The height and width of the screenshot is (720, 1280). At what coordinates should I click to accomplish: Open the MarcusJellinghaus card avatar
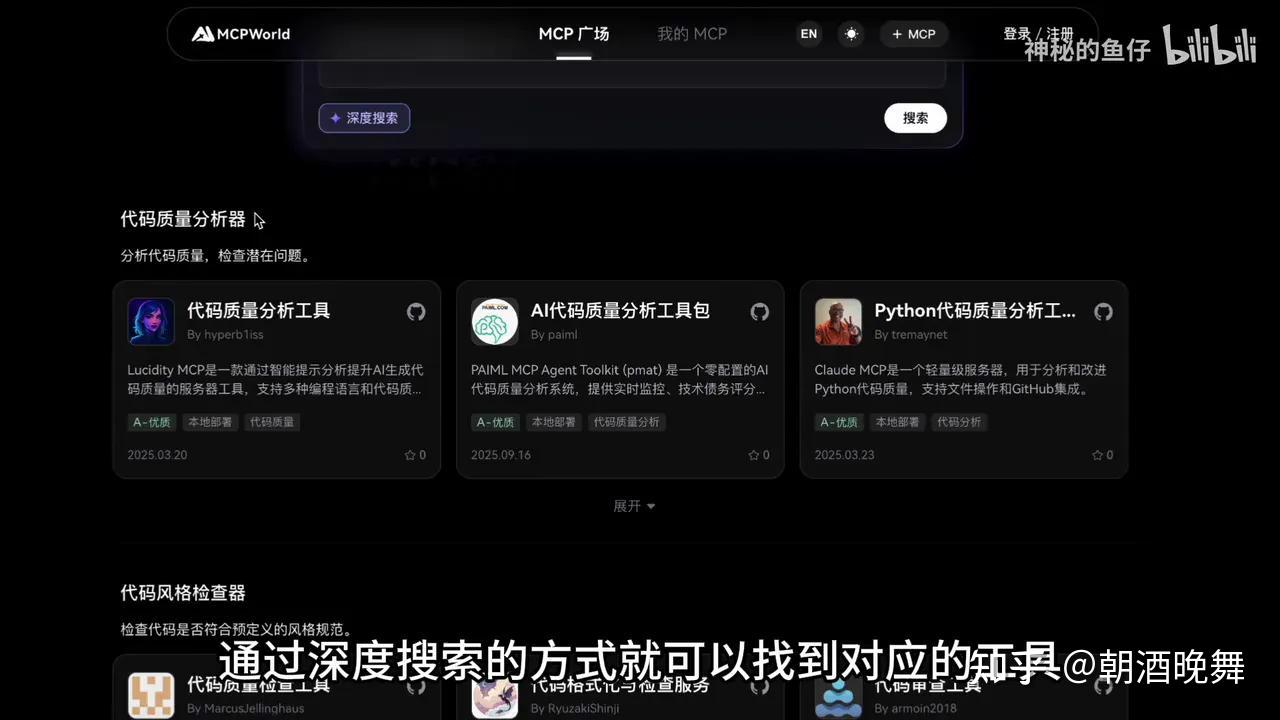(151, 695)
